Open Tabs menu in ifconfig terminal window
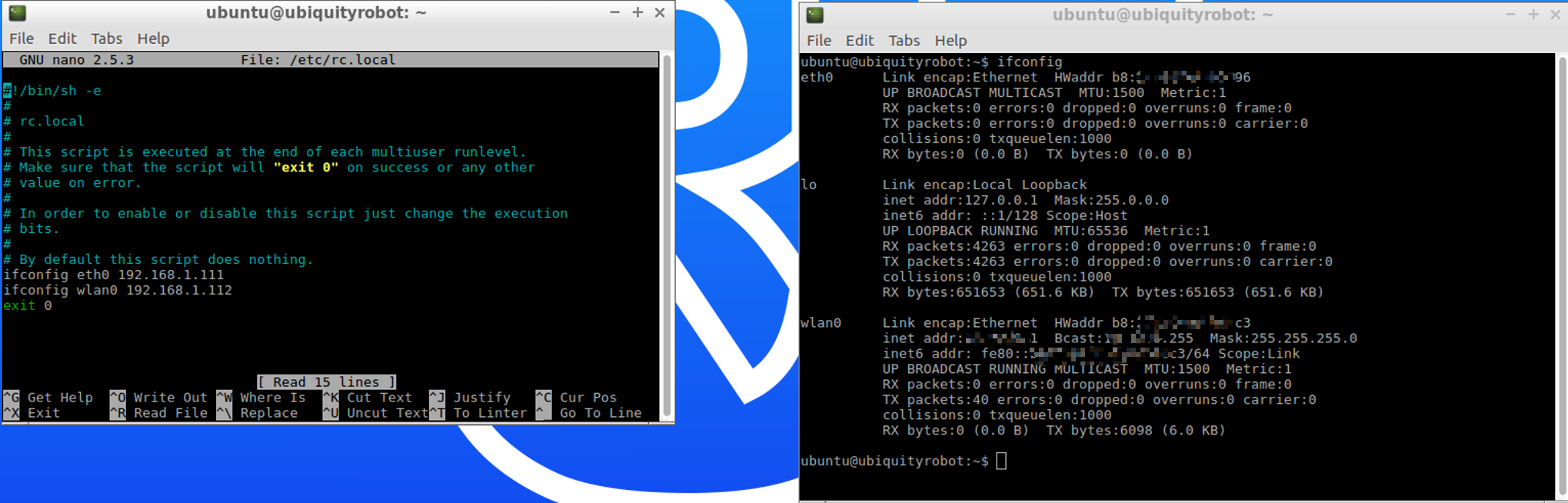1568x503 pixels. click(904, 41)
